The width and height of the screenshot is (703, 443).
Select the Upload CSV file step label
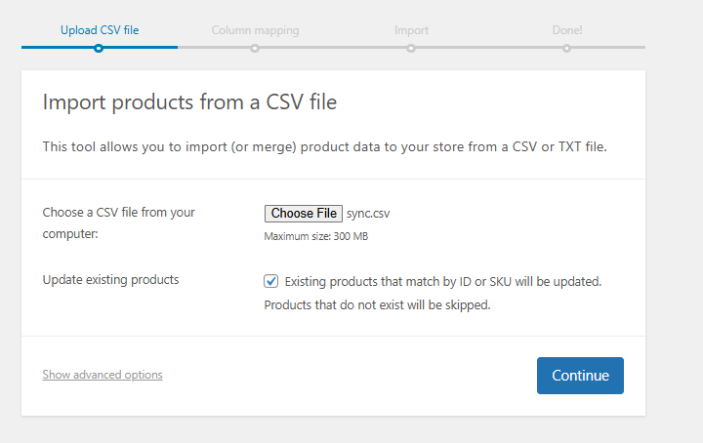click(99, 30)
